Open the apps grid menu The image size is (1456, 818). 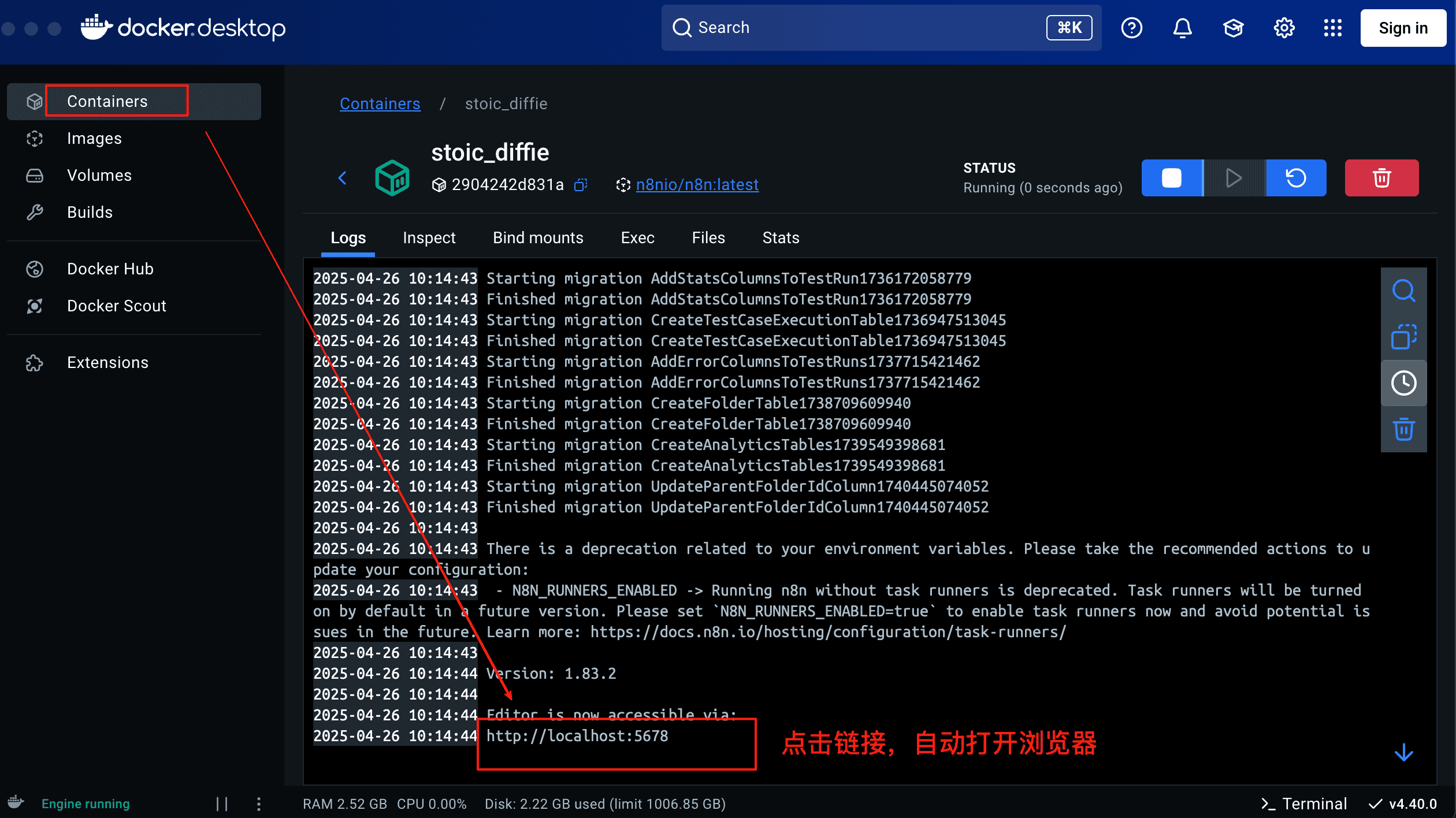click(1333, 28)
